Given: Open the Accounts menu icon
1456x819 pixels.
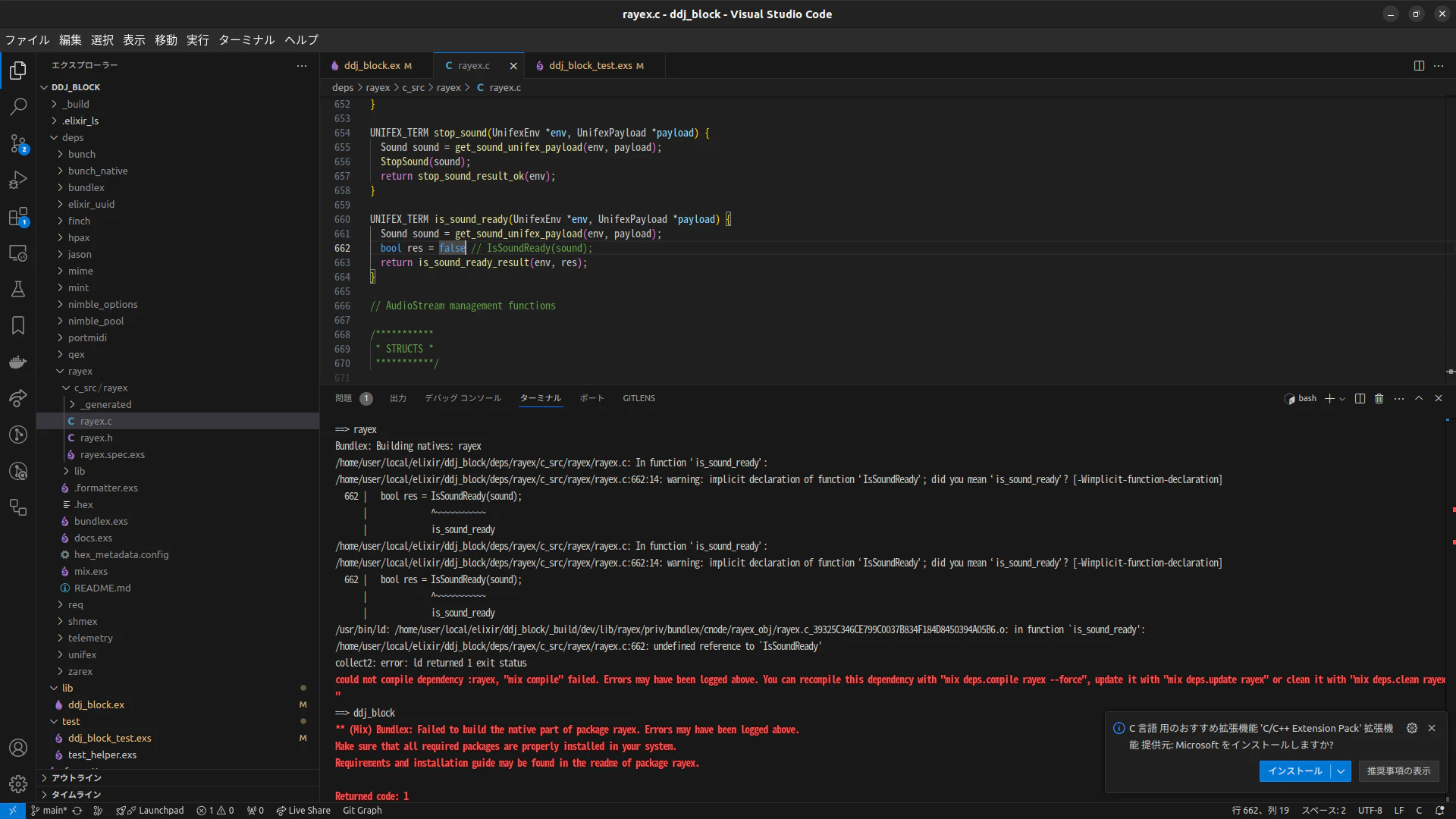Looking at the screenshot, I should click(x=18, y=748).
